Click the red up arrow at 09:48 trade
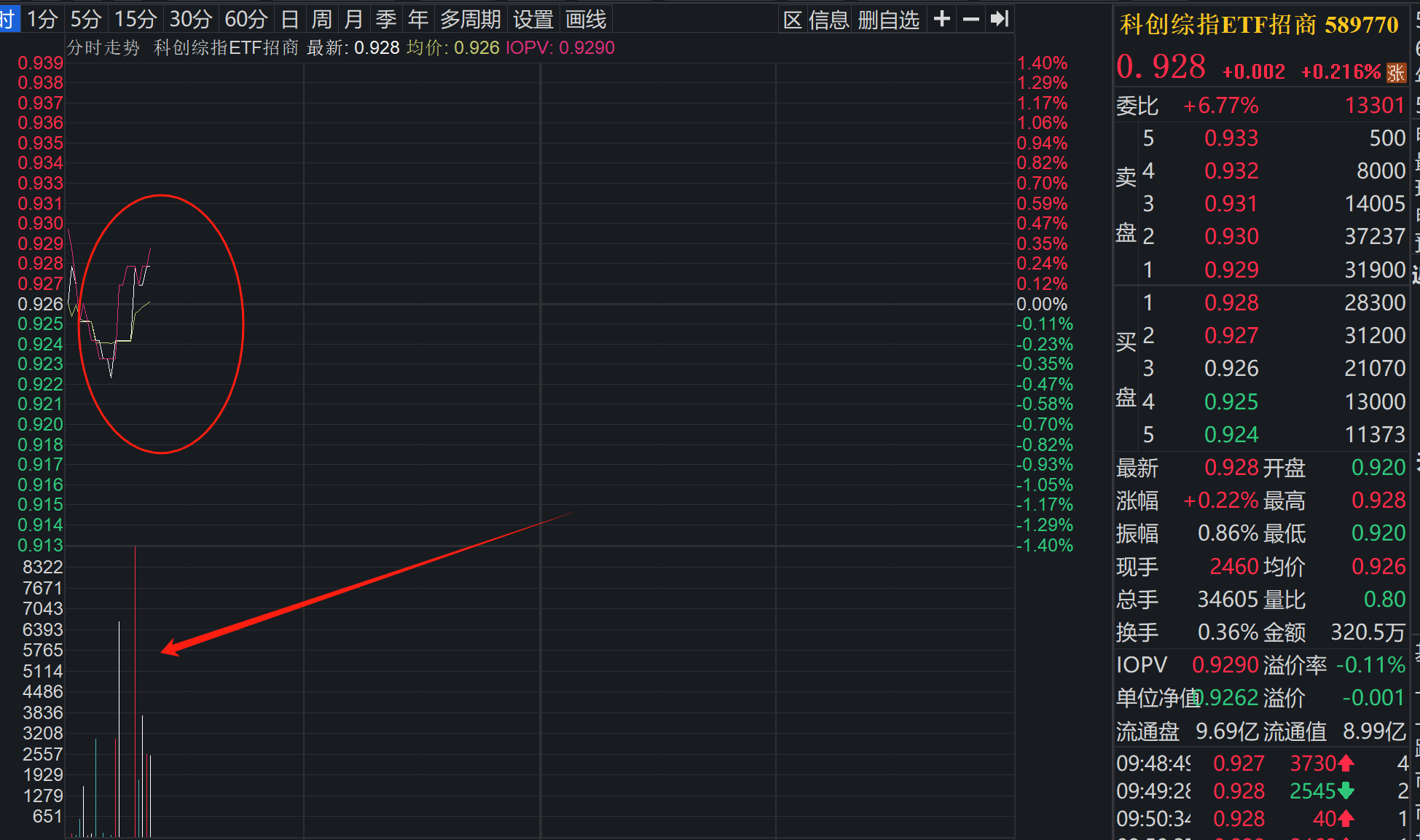The width and height of the screenshot is (1420, 840). tap(1346, 764)
